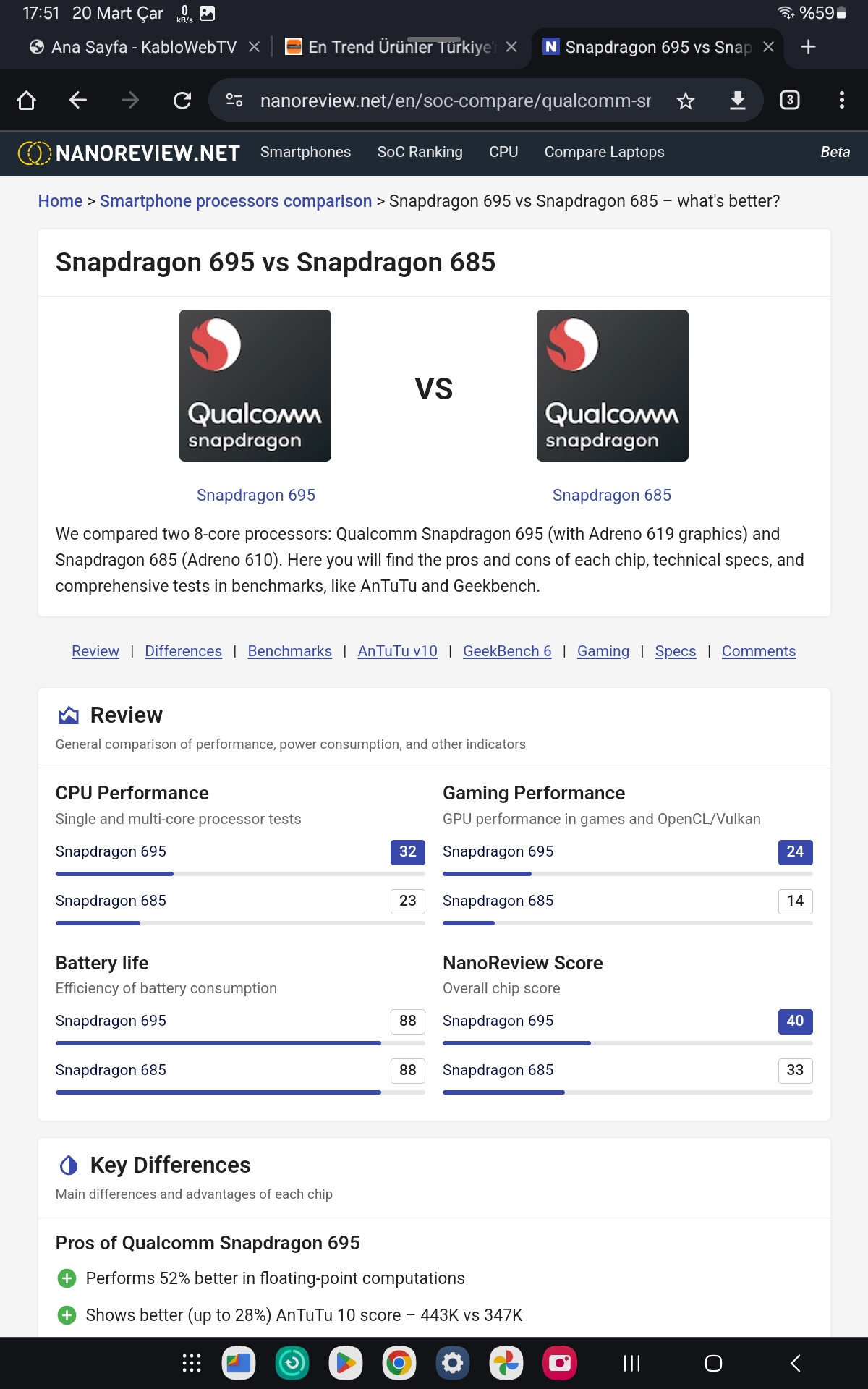
Task: Open a new tab with plus icon
Action: (x=809, y=47)
